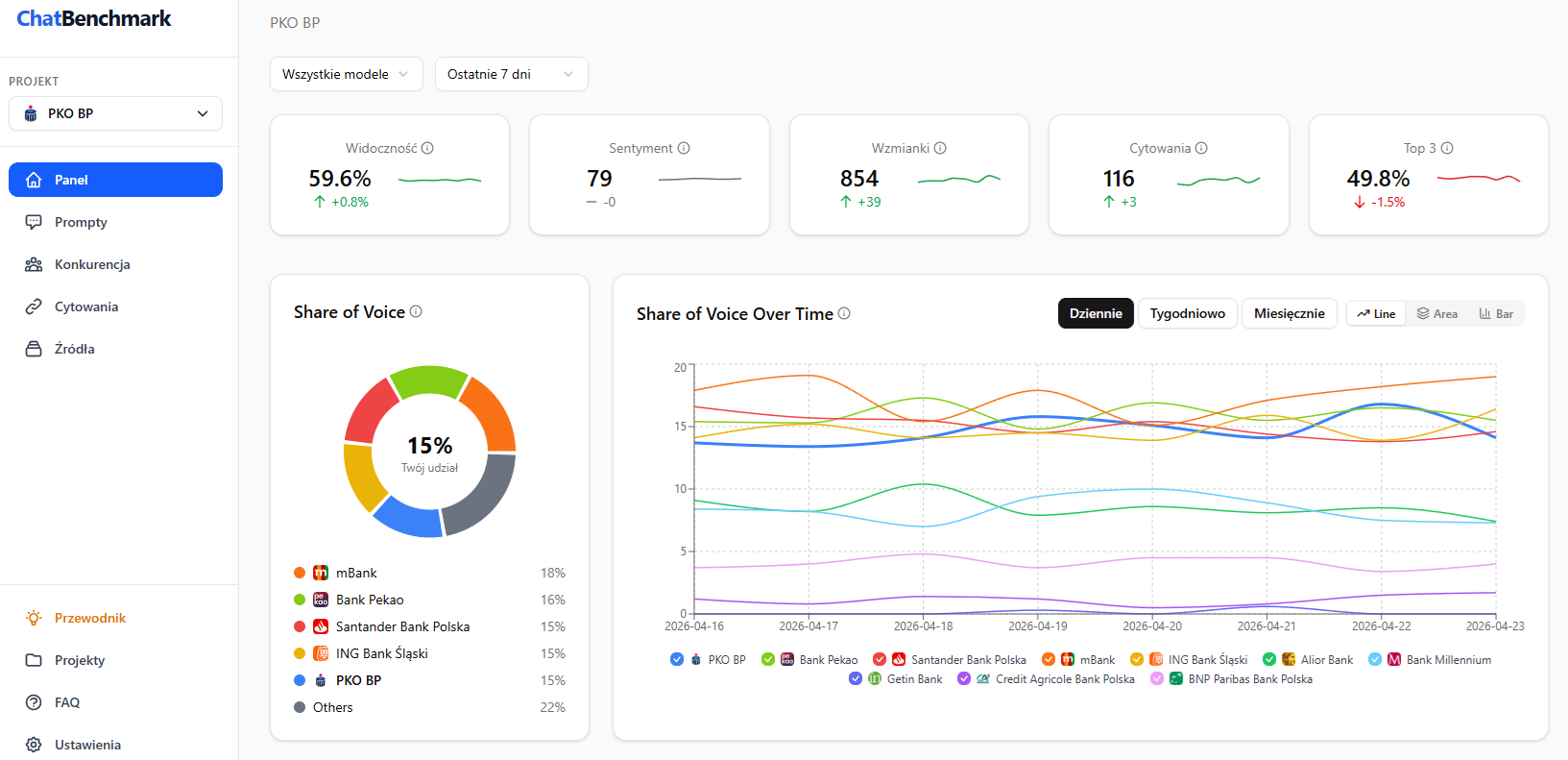Open the Ostatnie 7 dni date range dropdown
Screen dimensions: 1568x760
pos(512,74)
